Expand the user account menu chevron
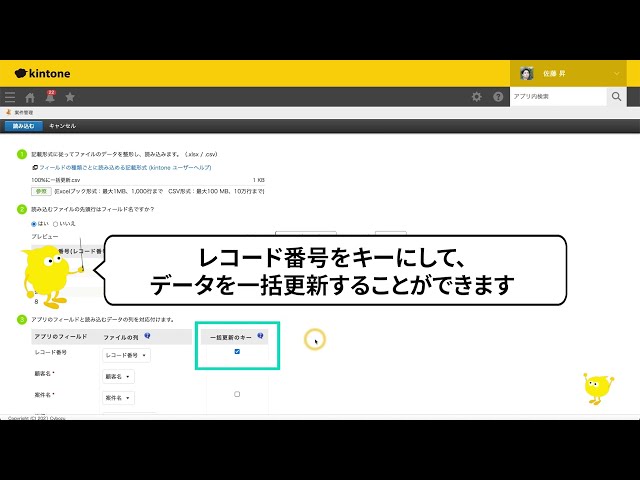This screenshot has width=640, height=480. [x=617, y=73]
